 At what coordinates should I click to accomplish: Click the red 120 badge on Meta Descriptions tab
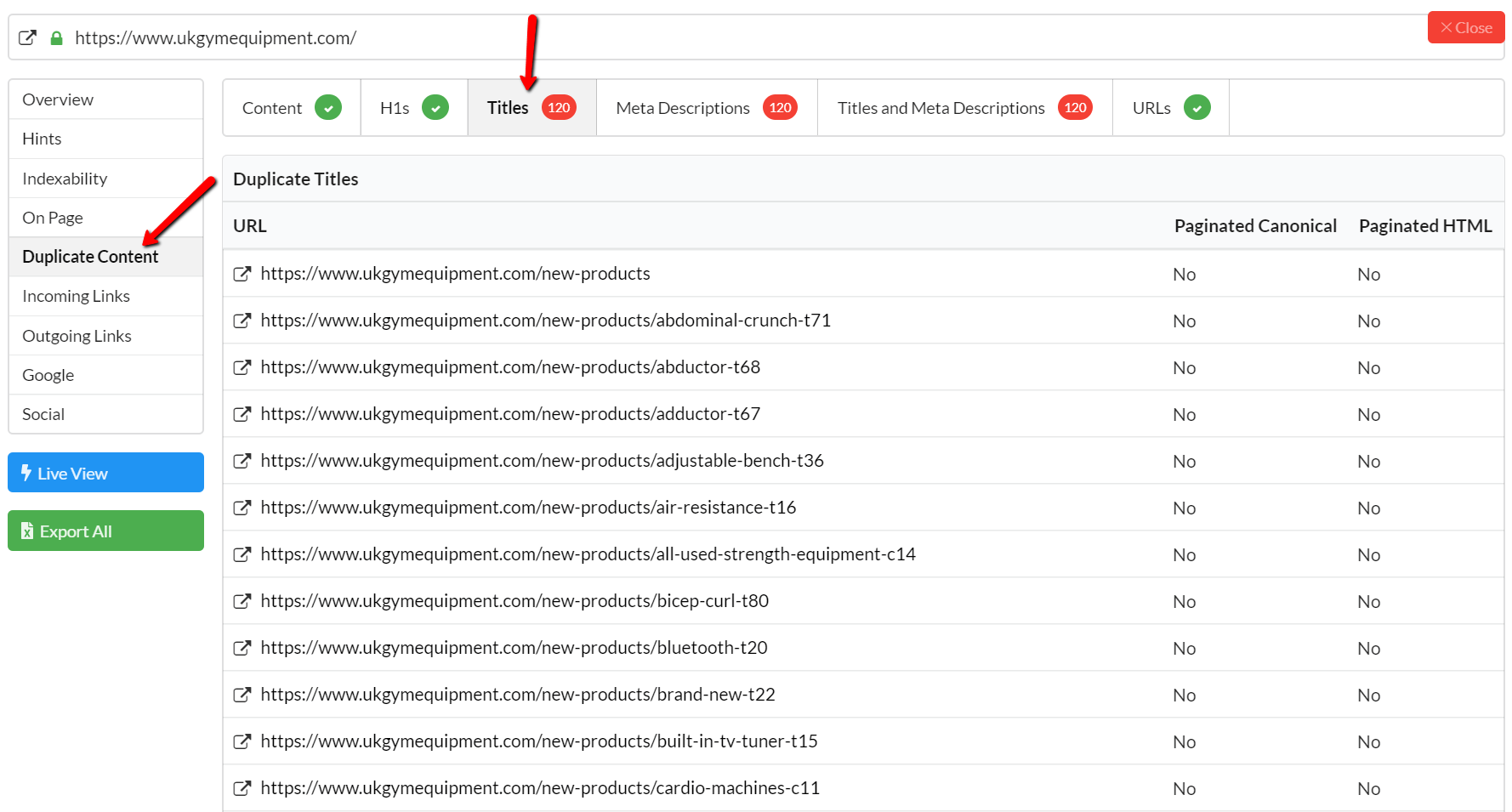click(x=780, y=108)
